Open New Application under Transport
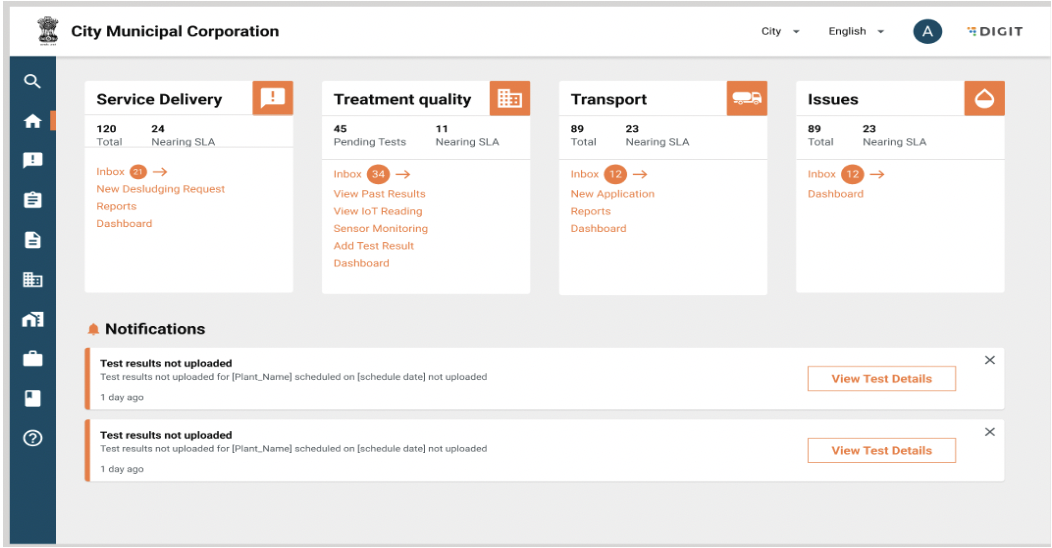 [612, 194]
